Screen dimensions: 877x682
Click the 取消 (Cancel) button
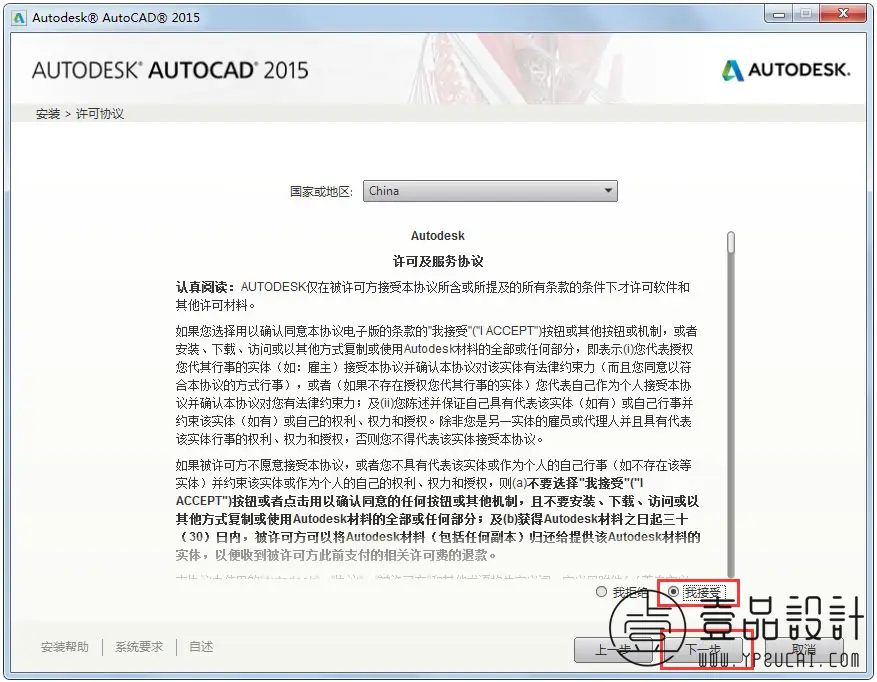pyautogui.click(x=804, y=650)
